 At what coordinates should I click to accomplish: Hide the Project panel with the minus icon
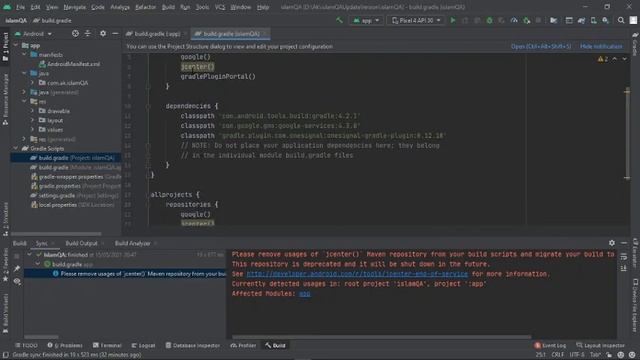115,33
